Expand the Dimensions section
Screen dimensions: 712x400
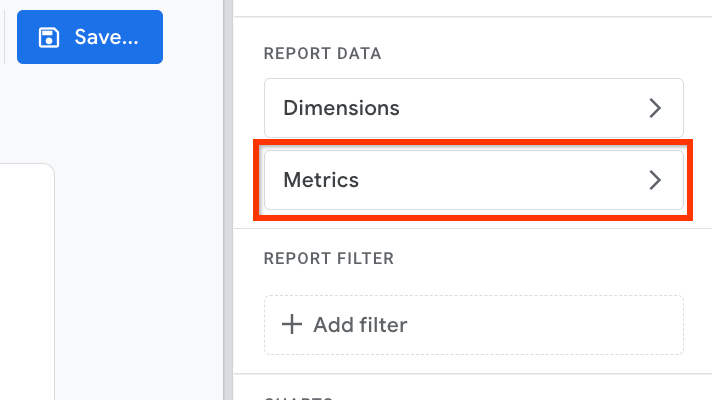pos(474,108)
